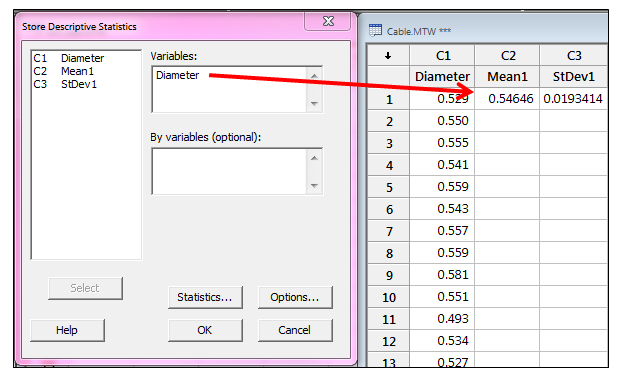
Task: Select worksheet row header 7
Action: click(389, 231)
